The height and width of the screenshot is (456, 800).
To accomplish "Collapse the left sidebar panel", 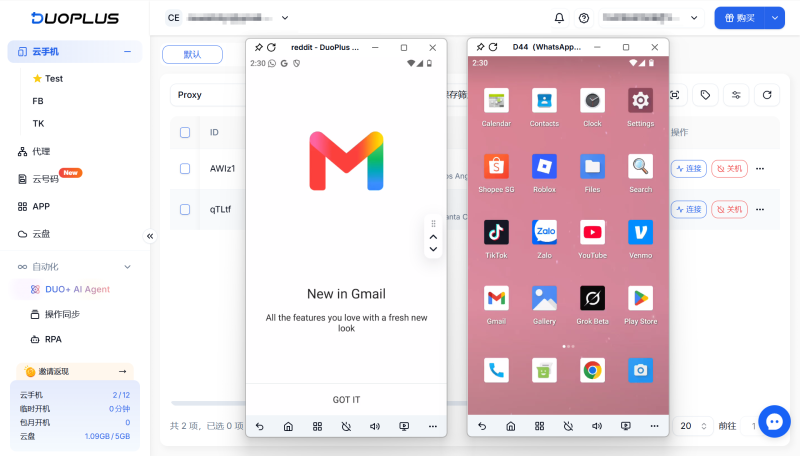I will pos(150,236).
